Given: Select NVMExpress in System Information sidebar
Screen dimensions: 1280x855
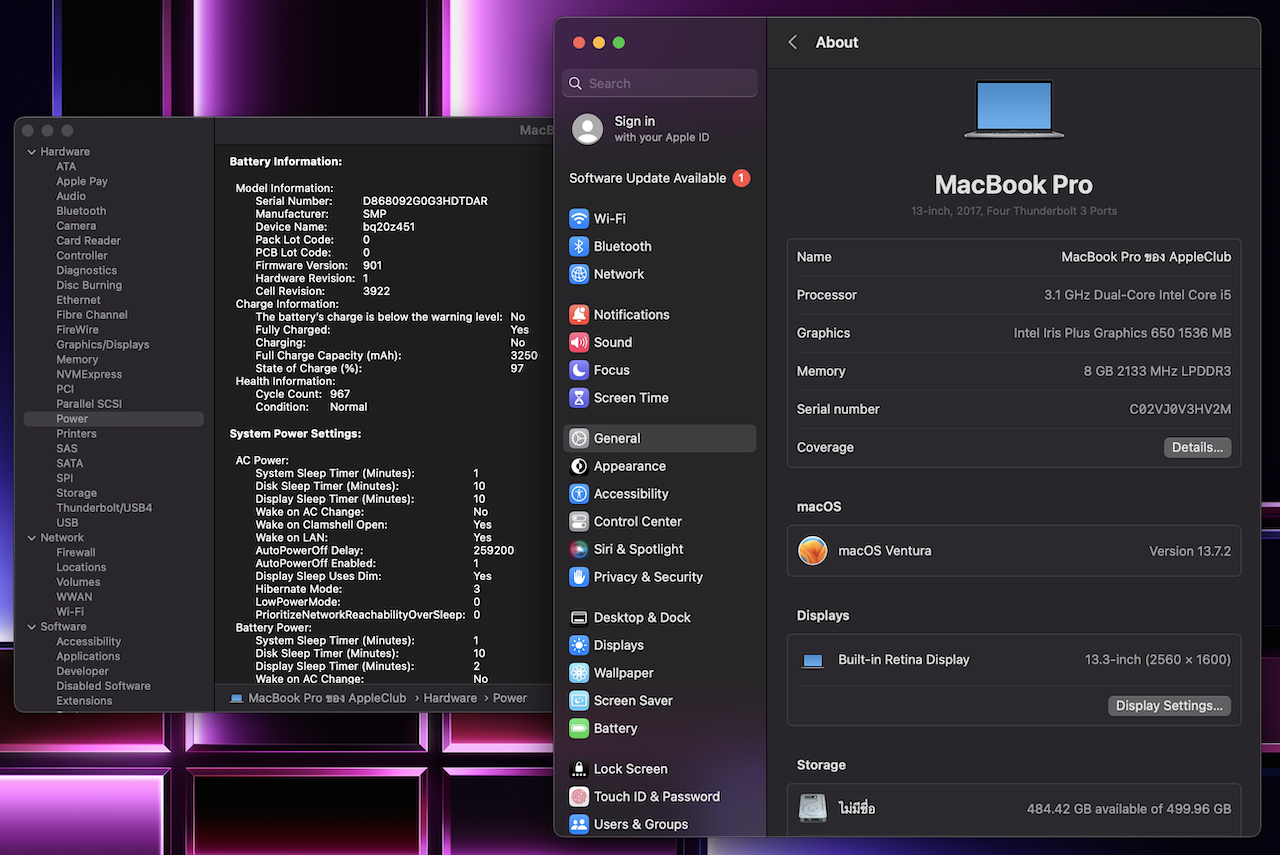Looking at the screenshot, I should (89, 375).
